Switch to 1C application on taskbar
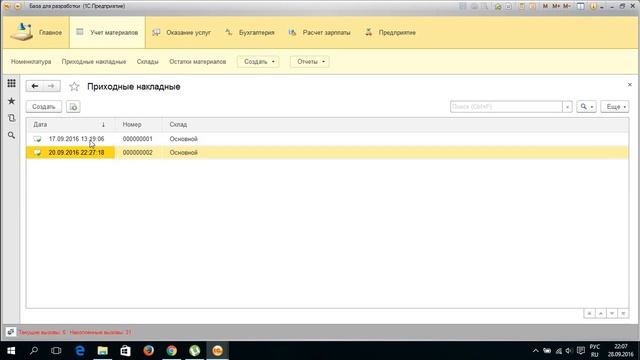 218,351
